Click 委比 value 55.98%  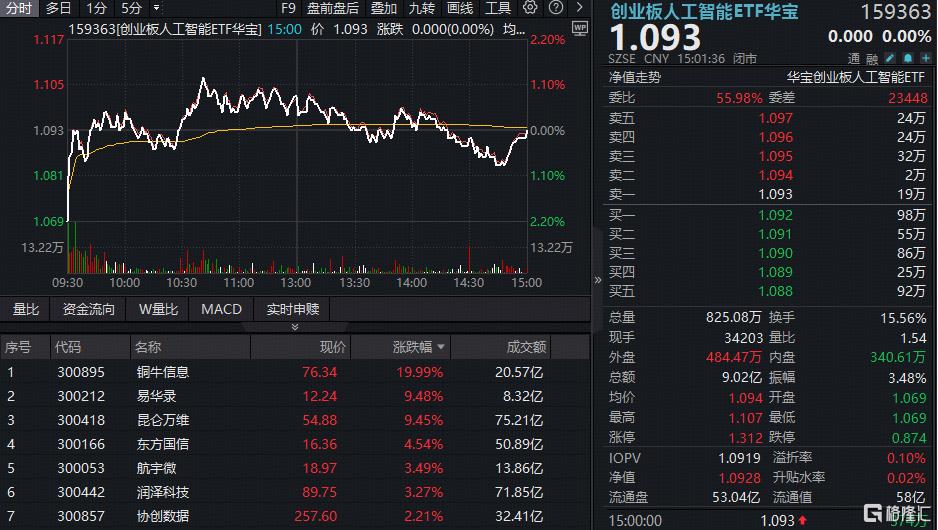(739, 98)
